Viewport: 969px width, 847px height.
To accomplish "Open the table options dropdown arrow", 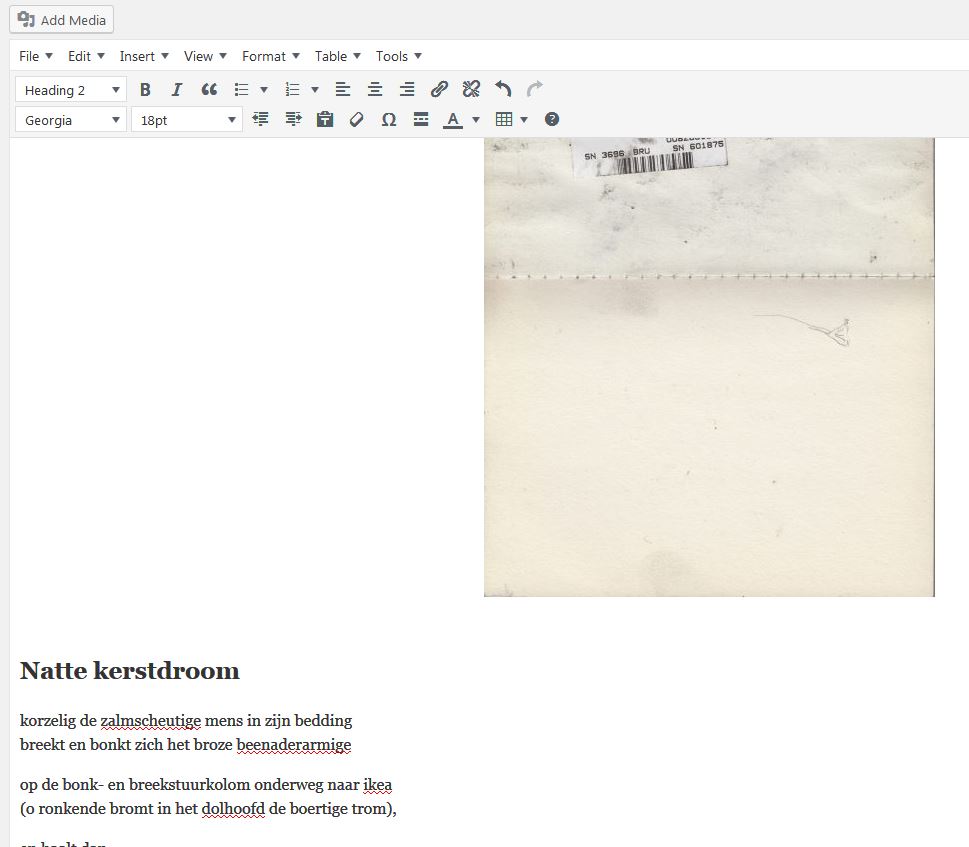I will pyautogui.click(x=524, y=119).
